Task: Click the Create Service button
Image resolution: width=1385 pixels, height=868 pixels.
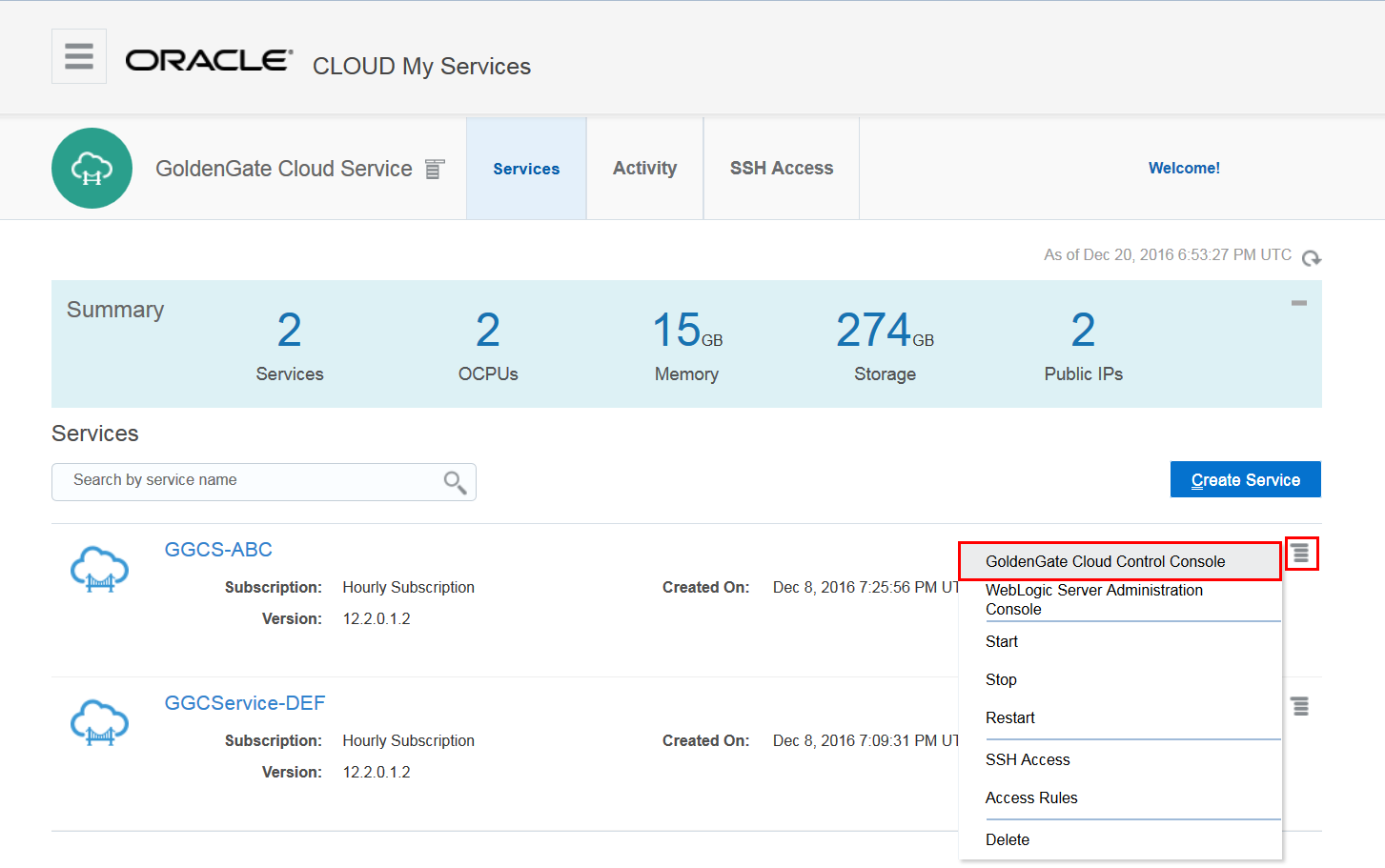Action: (x=1245, y=479)
